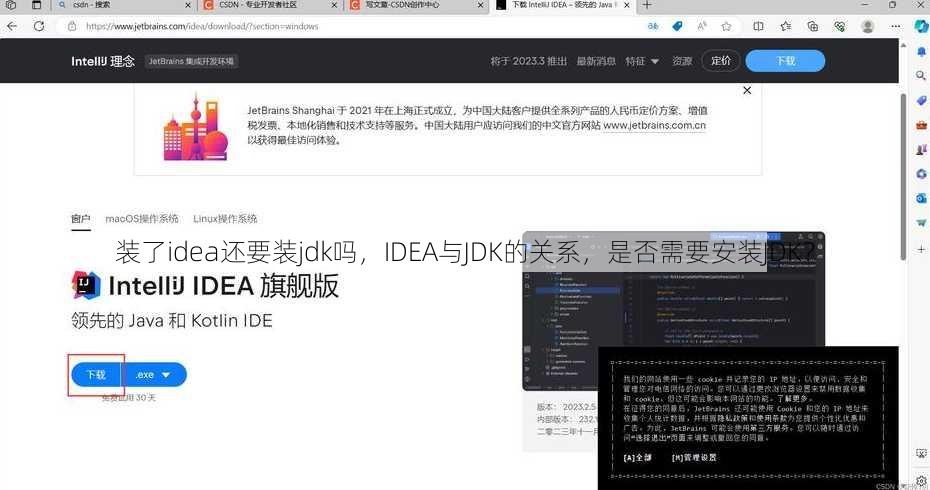
Task: Dismiss the JetBrains Shanghai banner
Action: [x=747, y=90]
